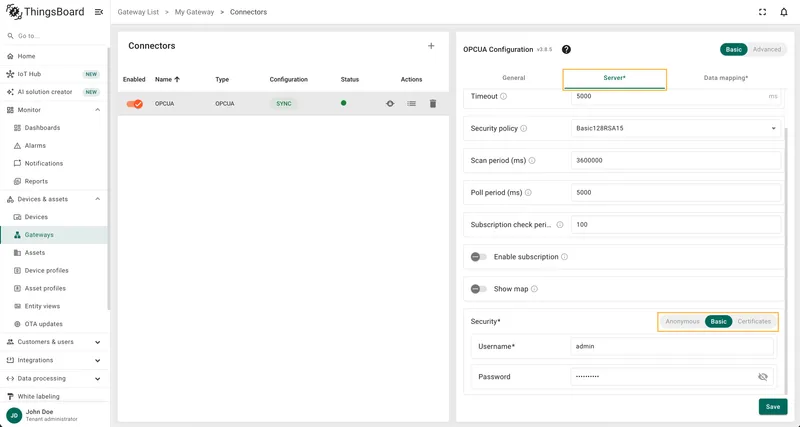This screenshot has width=800, height=427.
Task: Click the Notifications icon in sidebar
Action: coord(17,163)
